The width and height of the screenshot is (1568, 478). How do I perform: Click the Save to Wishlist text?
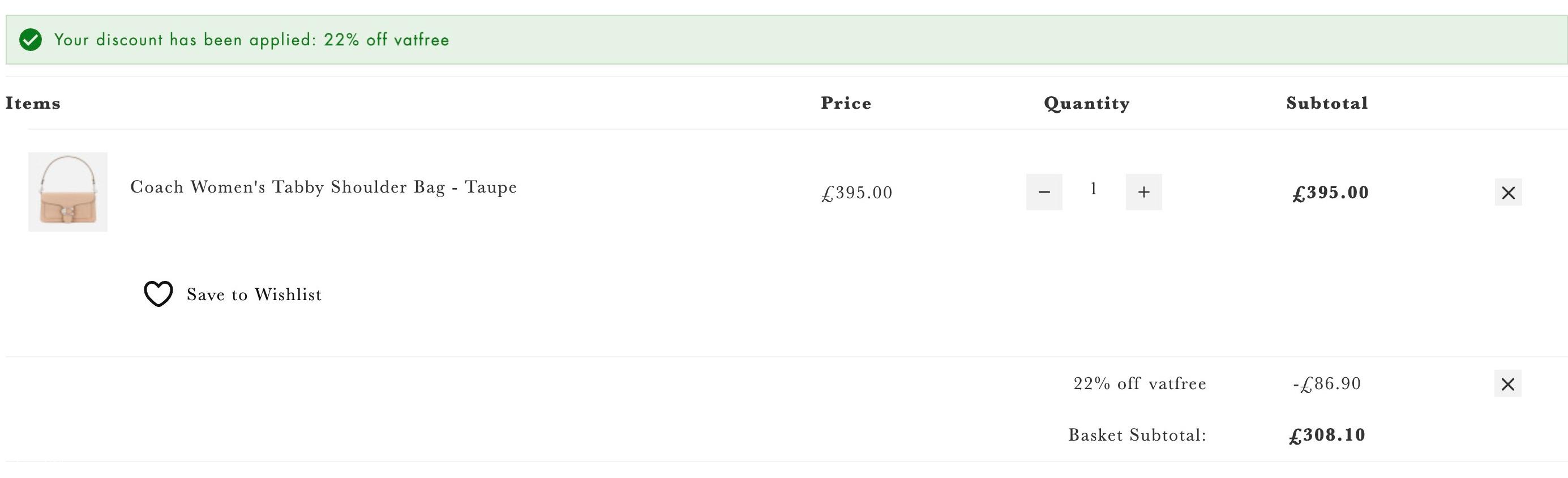point(254,295)
